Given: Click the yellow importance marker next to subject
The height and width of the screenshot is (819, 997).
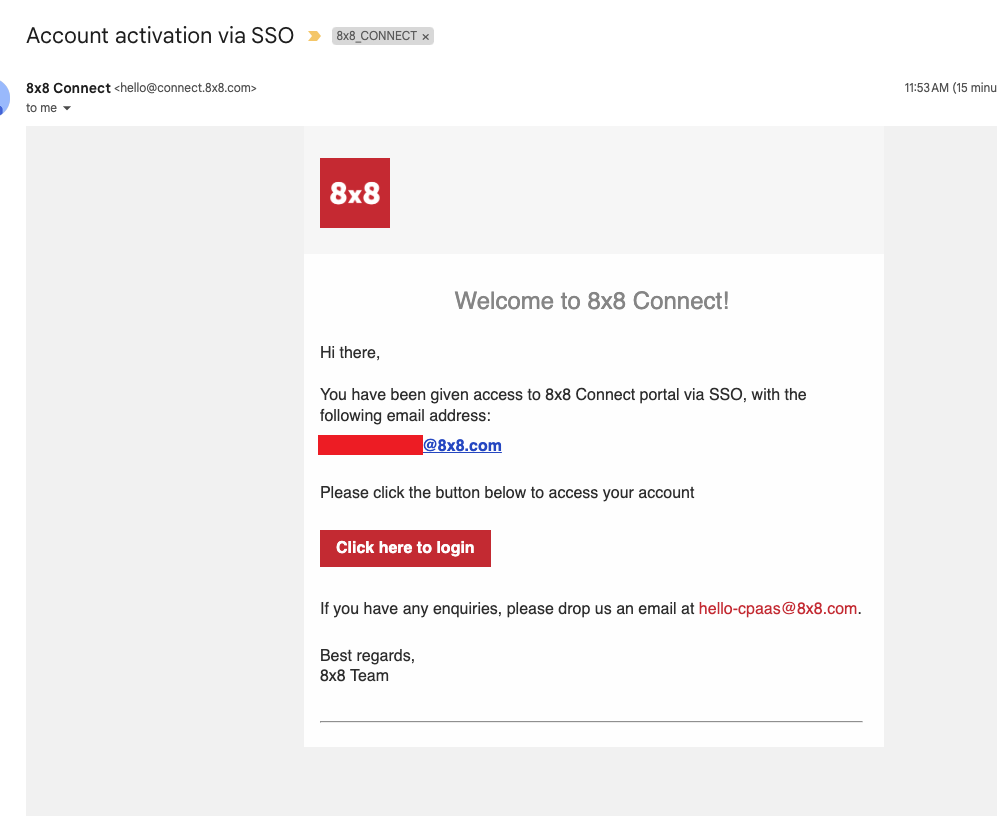Looking at the screenshot, I should pyautogui.click(x=314, y=36).
